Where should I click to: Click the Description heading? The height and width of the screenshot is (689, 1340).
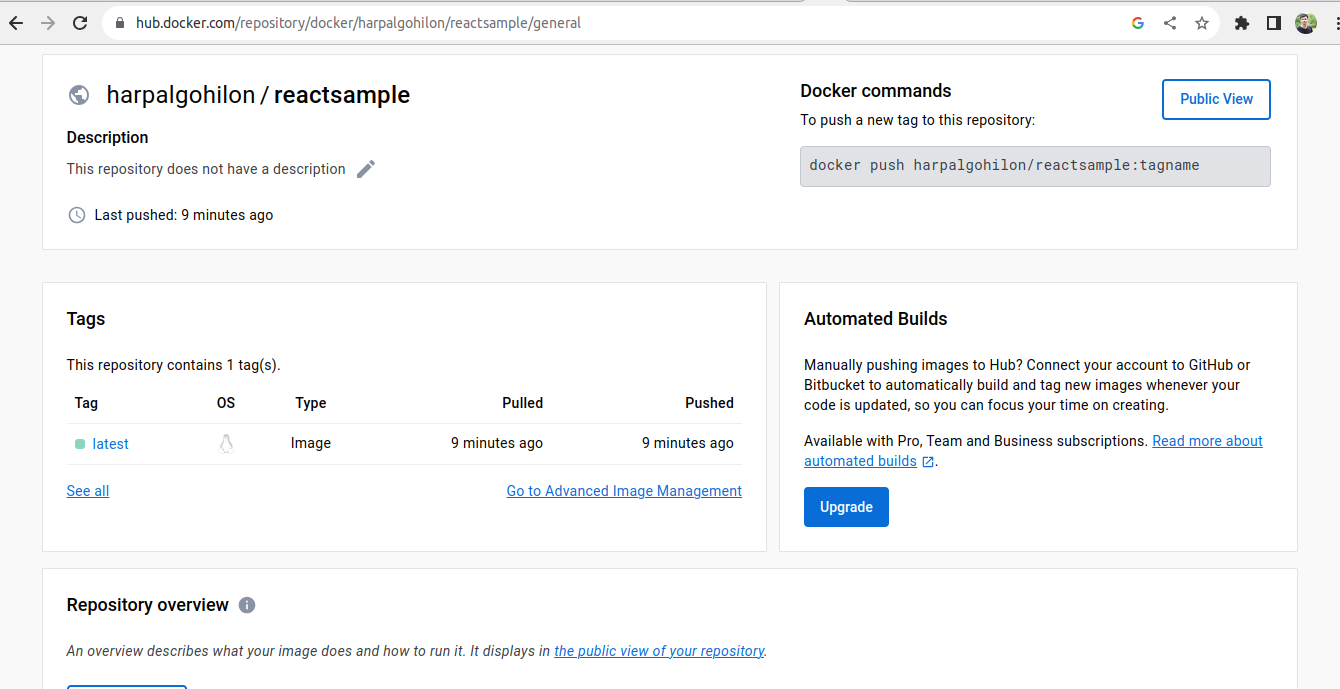108,137
